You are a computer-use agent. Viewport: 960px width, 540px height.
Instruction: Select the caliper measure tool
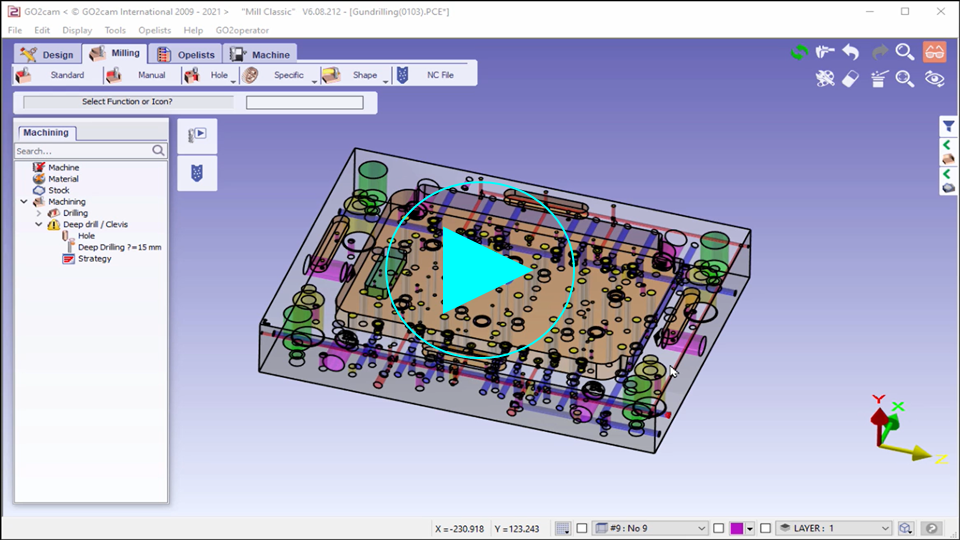pyautogui.click(x=825, y=52)
